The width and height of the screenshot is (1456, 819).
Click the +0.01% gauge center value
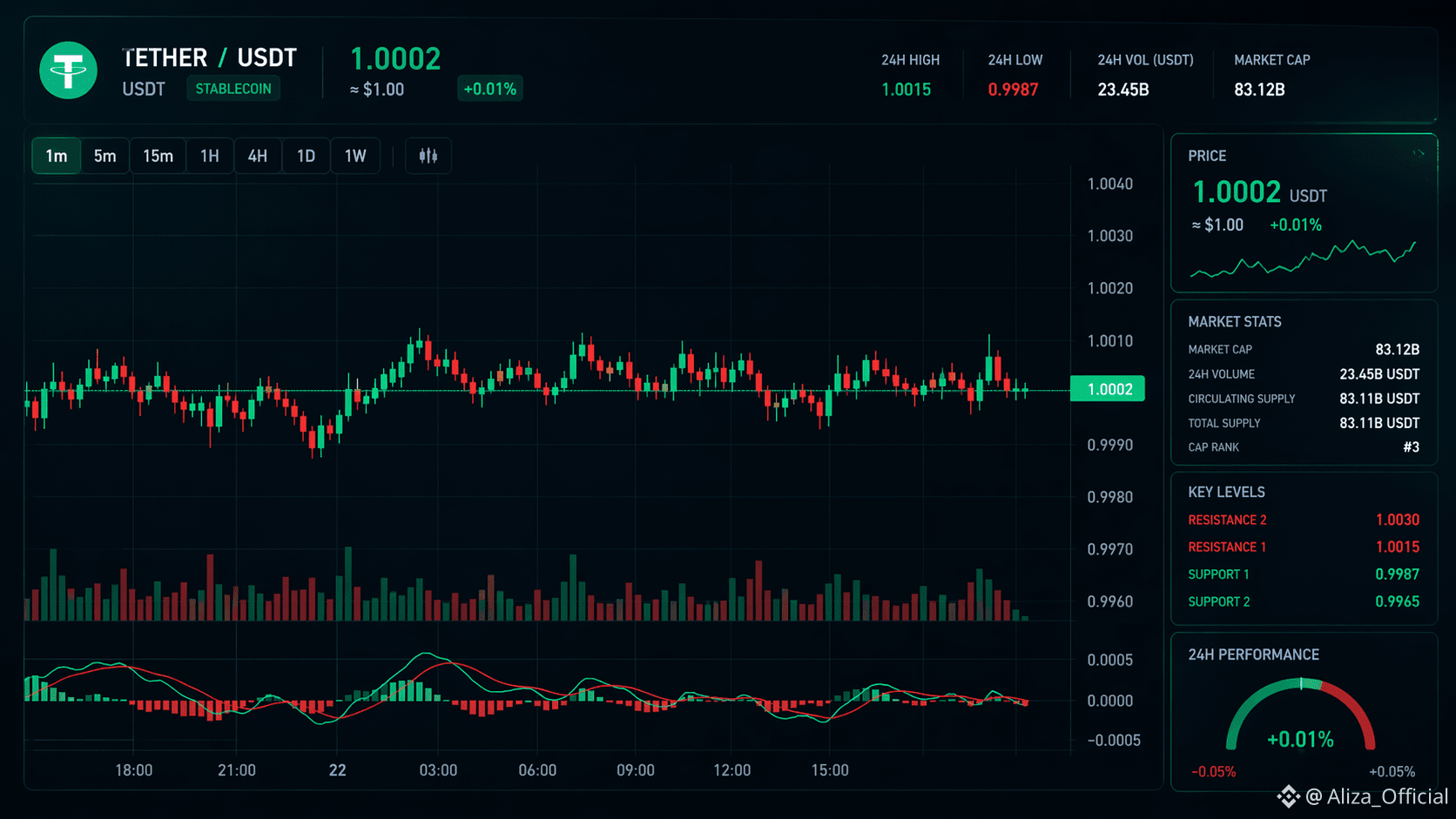pyautogui.click(x=1300, y=739)
